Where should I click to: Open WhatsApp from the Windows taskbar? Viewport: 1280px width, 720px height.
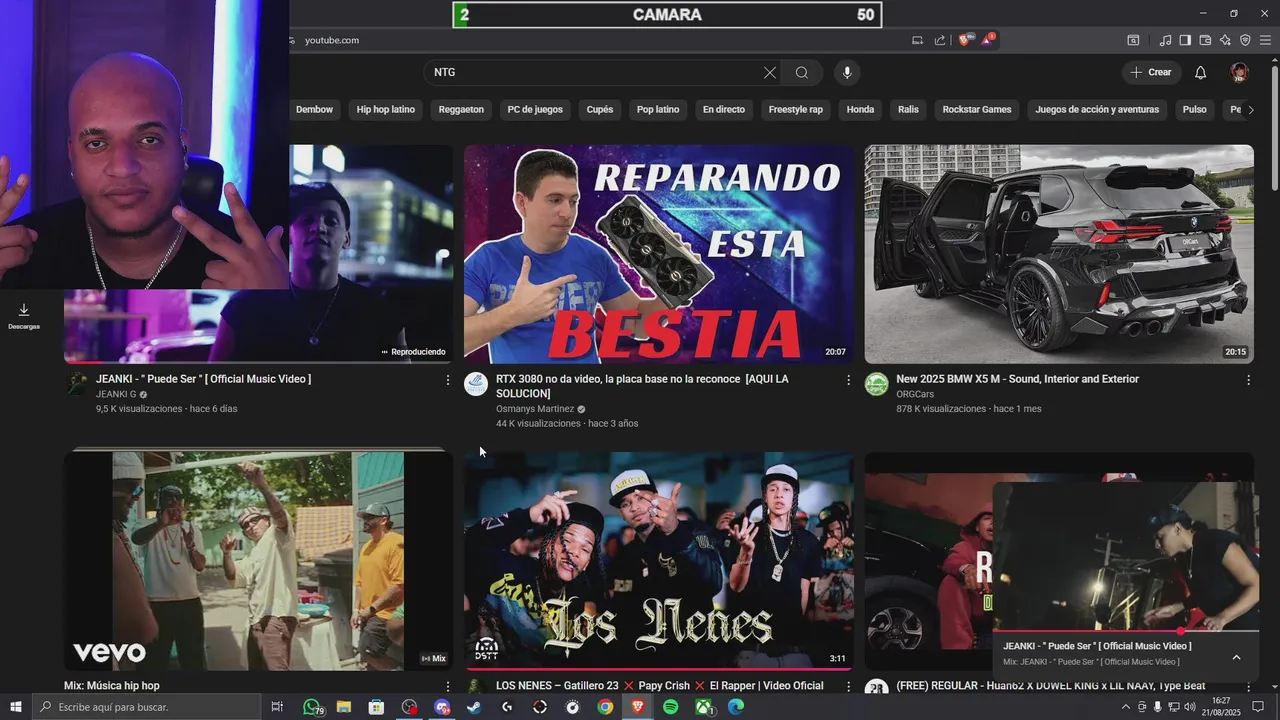pos(311,707)
